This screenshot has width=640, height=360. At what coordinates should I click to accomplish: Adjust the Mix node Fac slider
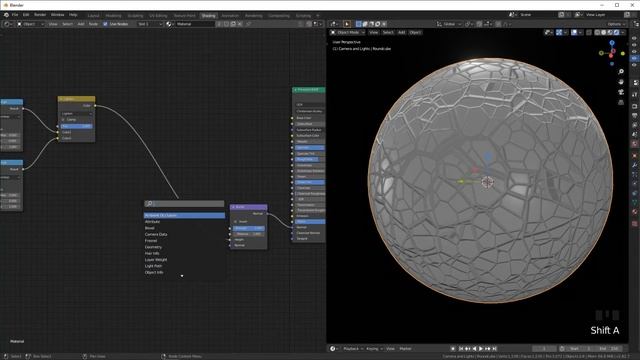click(x=76, y=126)
